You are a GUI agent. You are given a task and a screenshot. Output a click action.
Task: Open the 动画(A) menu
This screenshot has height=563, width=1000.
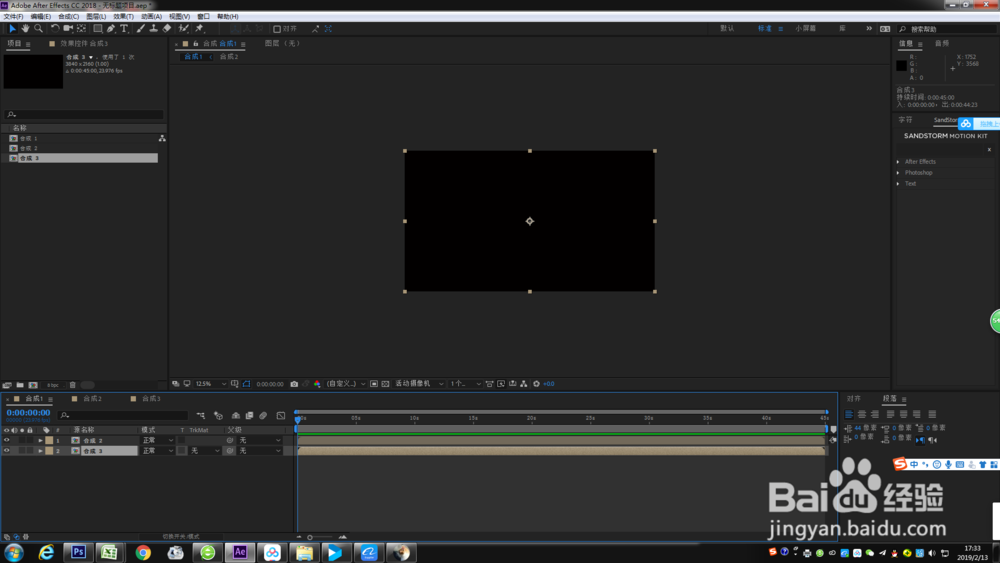(x=151, y=17)
